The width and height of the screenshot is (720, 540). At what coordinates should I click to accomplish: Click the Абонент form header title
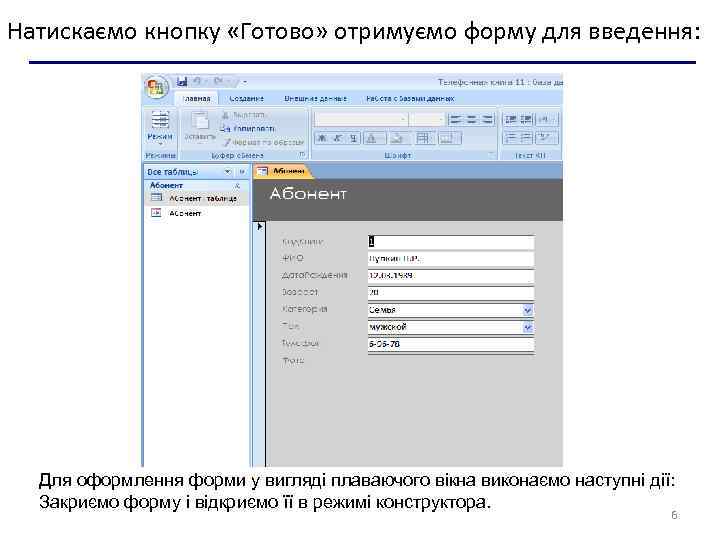[x=308, y=194]
